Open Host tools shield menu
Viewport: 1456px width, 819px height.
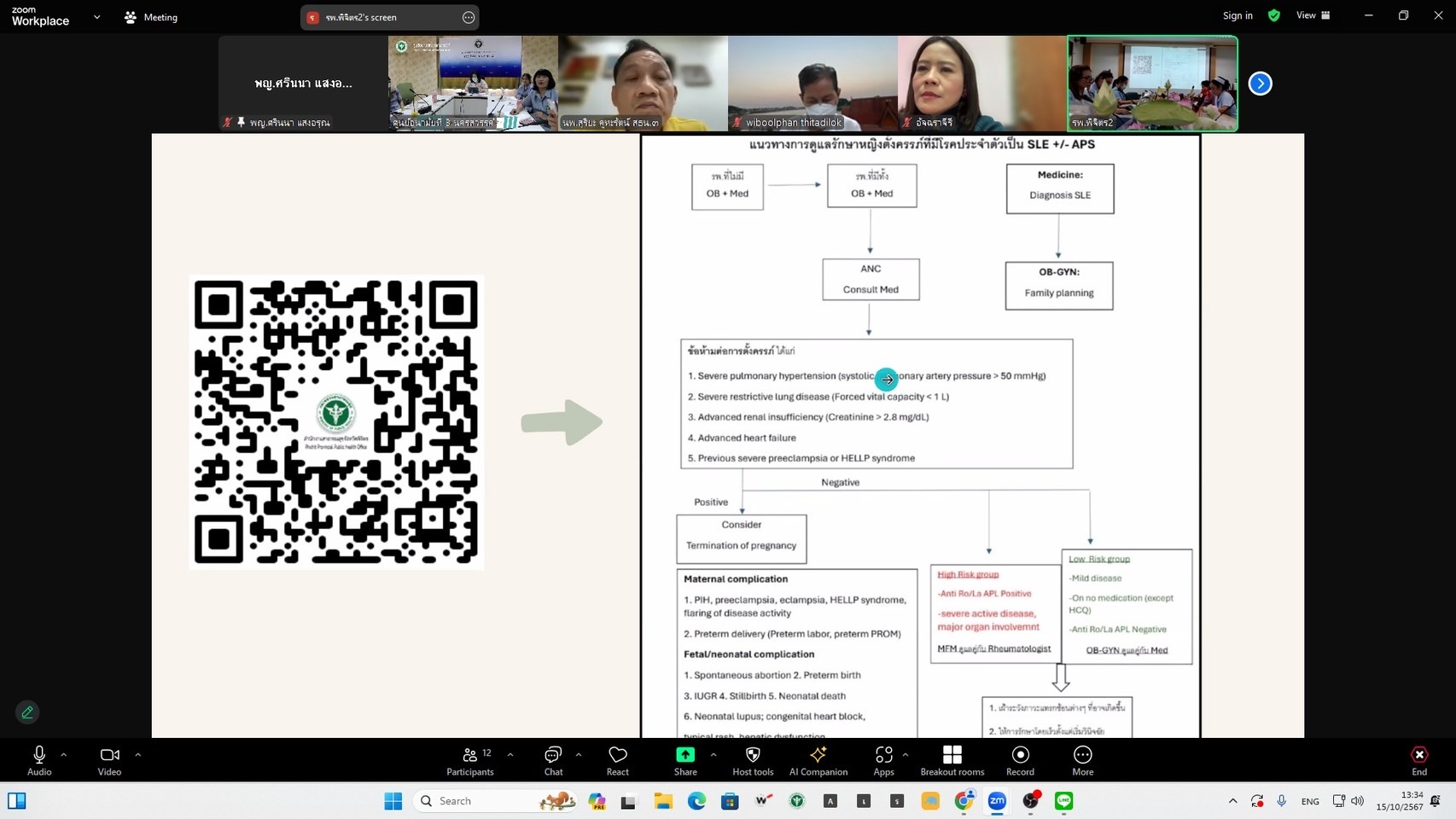(x=753, y=760)
